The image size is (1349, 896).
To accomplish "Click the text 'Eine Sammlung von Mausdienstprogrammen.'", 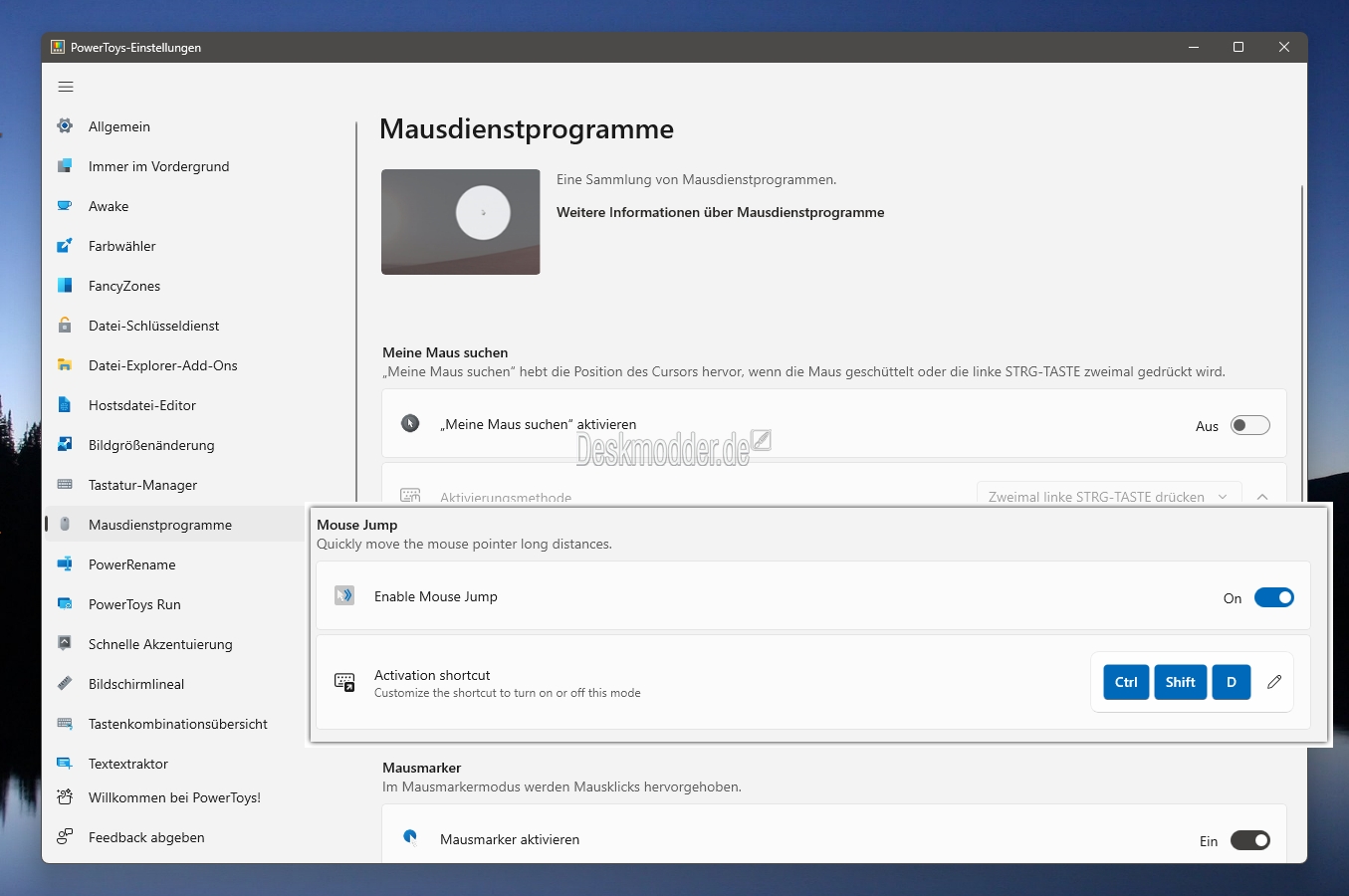I will coord(696,180).
